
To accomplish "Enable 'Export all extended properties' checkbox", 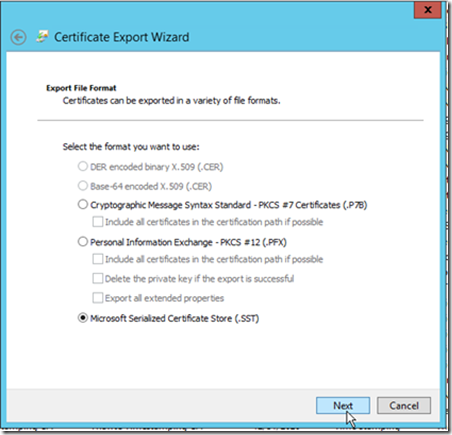I will [98, 298].
